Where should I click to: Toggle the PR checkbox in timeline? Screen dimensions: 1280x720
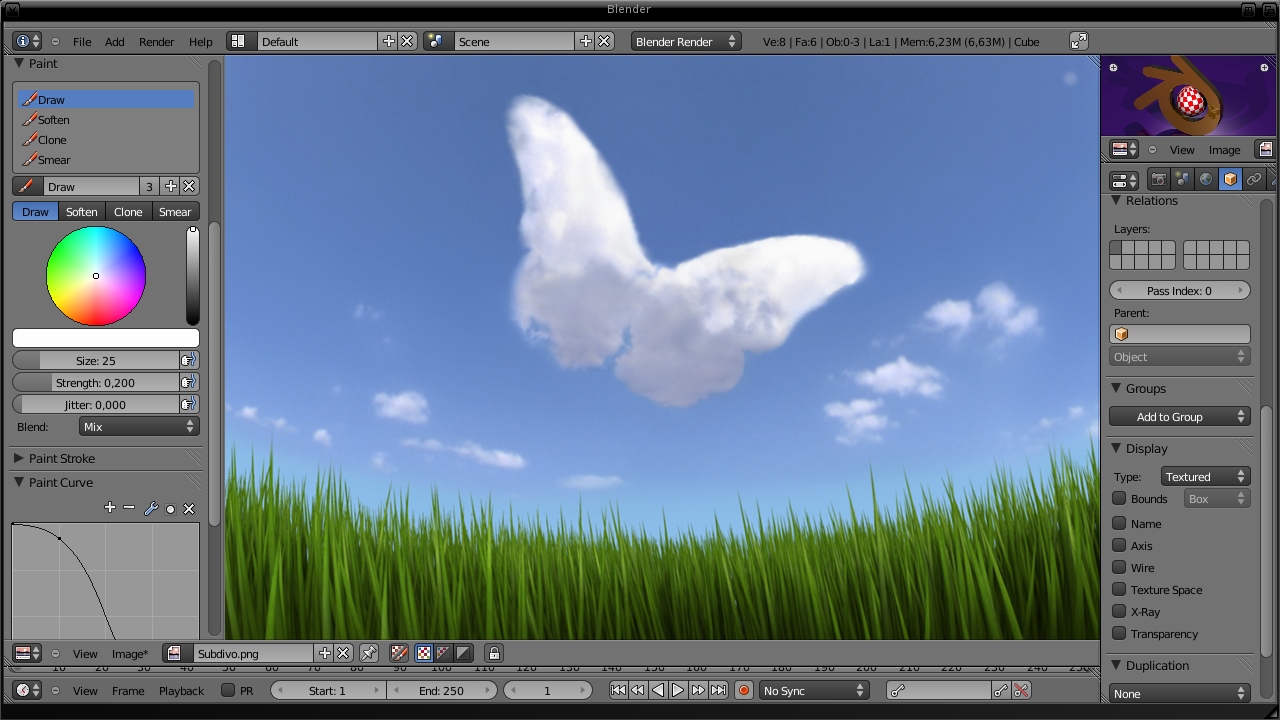[228, 690]
